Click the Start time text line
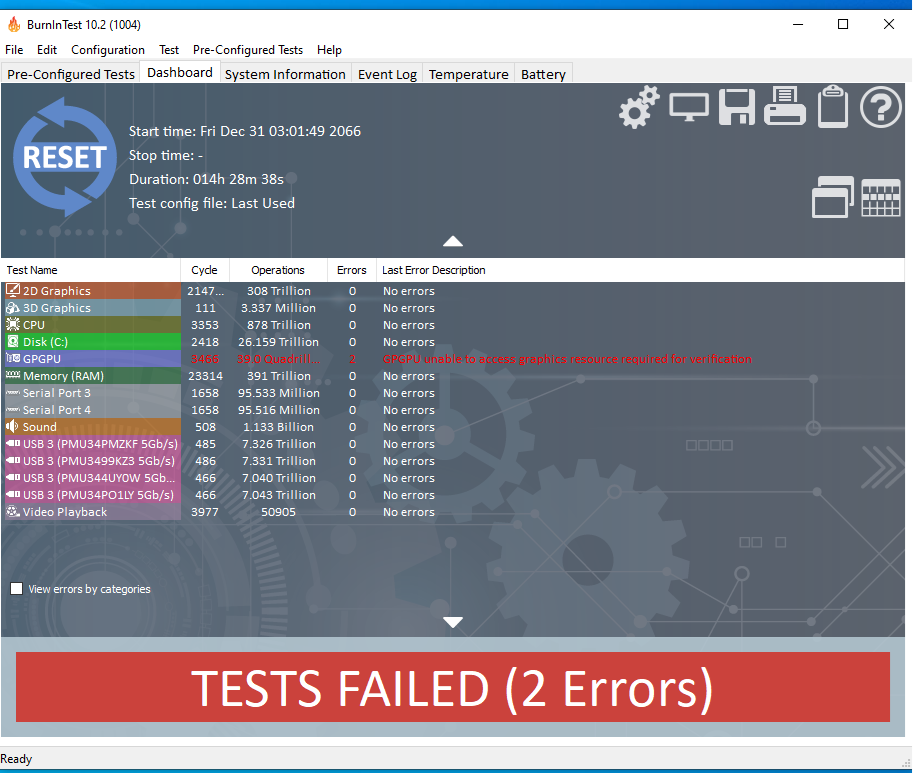 pos(245,131)
